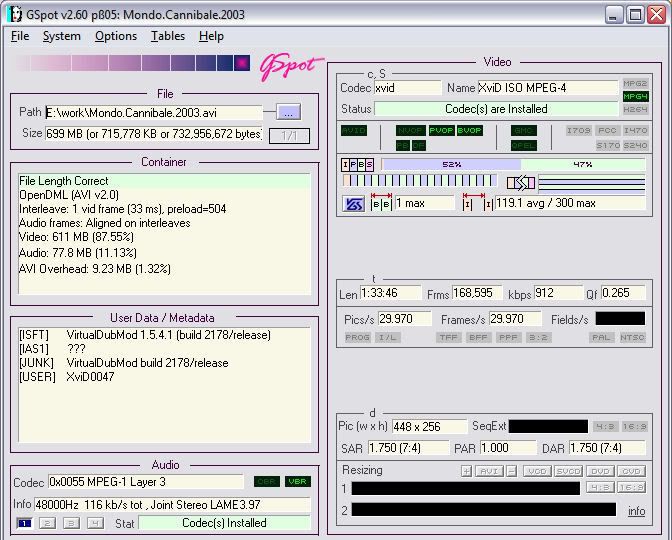Click the PPF indicator
672x540 pixels.
(x=508, y=338)
